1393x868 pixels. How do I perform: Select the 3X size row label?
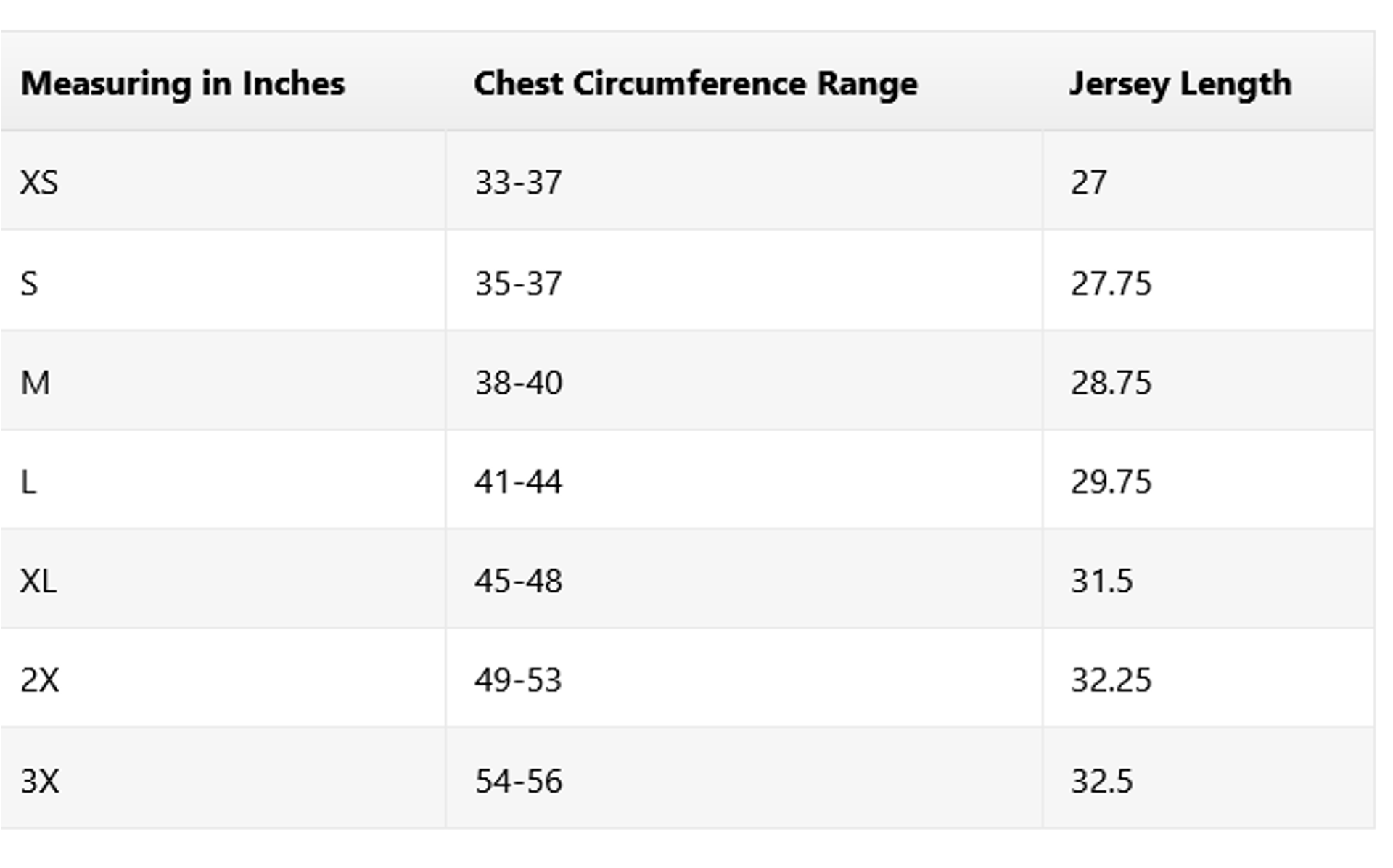click(40, 781)
